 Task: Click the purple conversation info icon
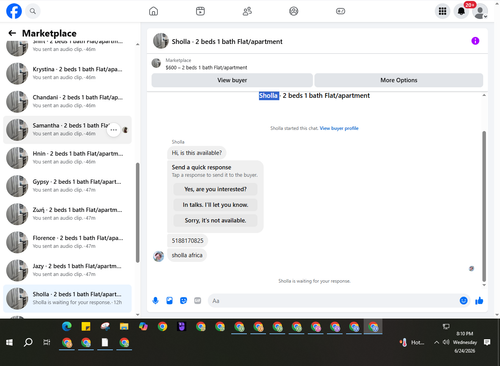pos(475,41)
